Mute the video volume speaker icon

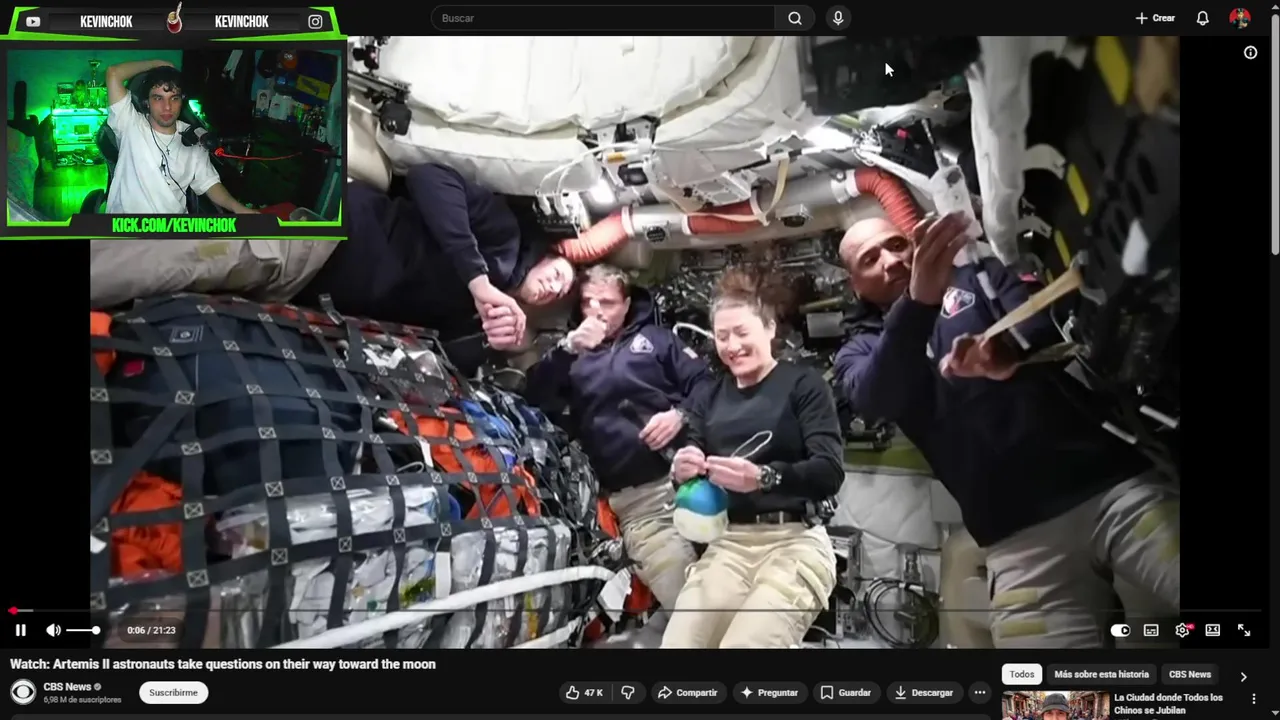click(53, 630)
